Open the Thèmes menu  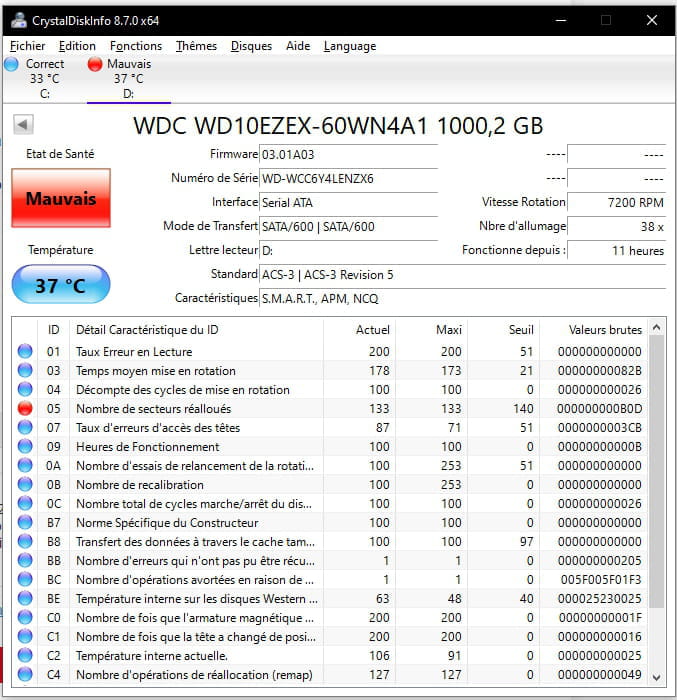pos(196,46)
